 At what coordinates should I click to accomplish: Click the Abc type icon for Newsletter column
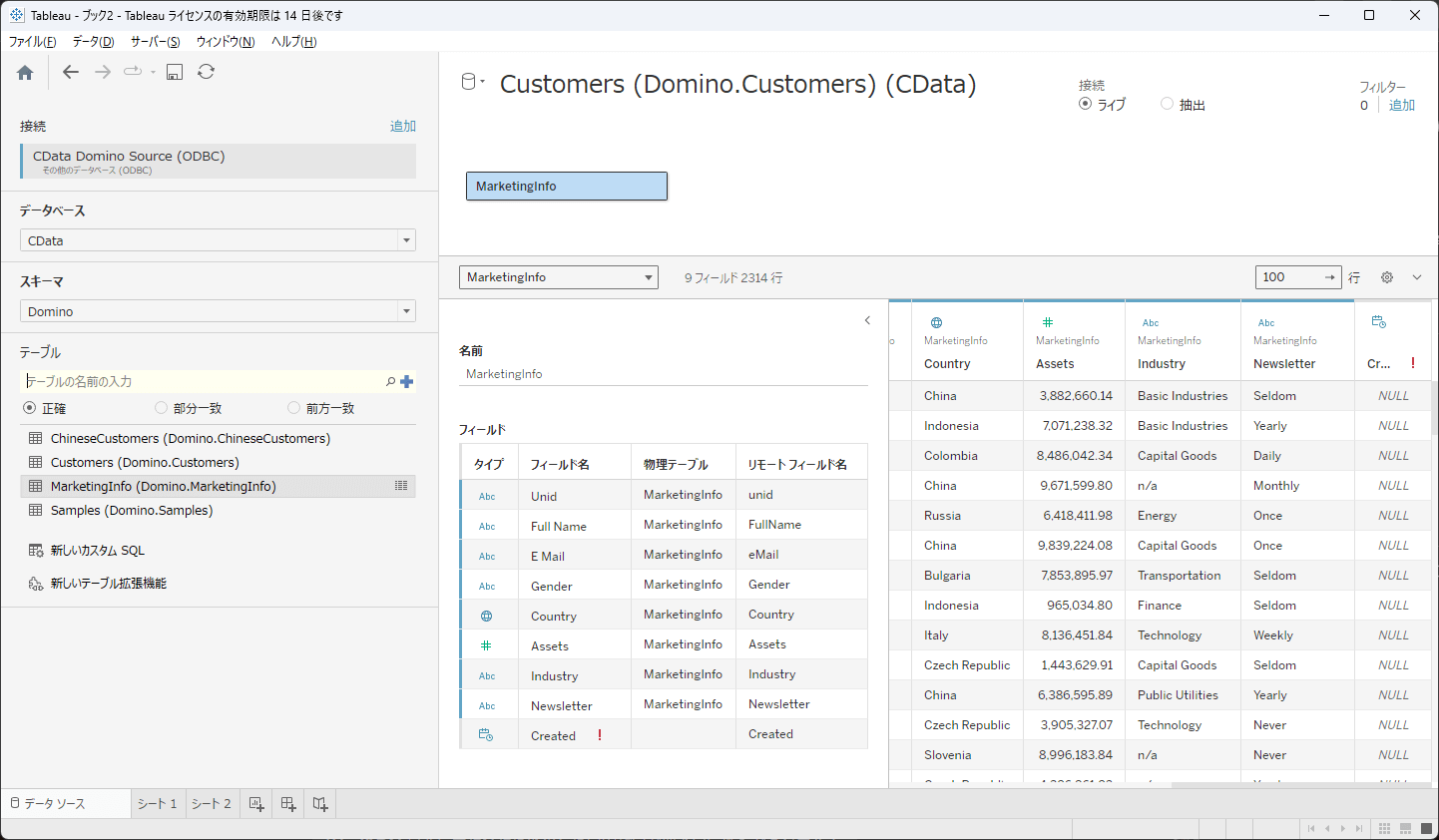pos(1266,322)
